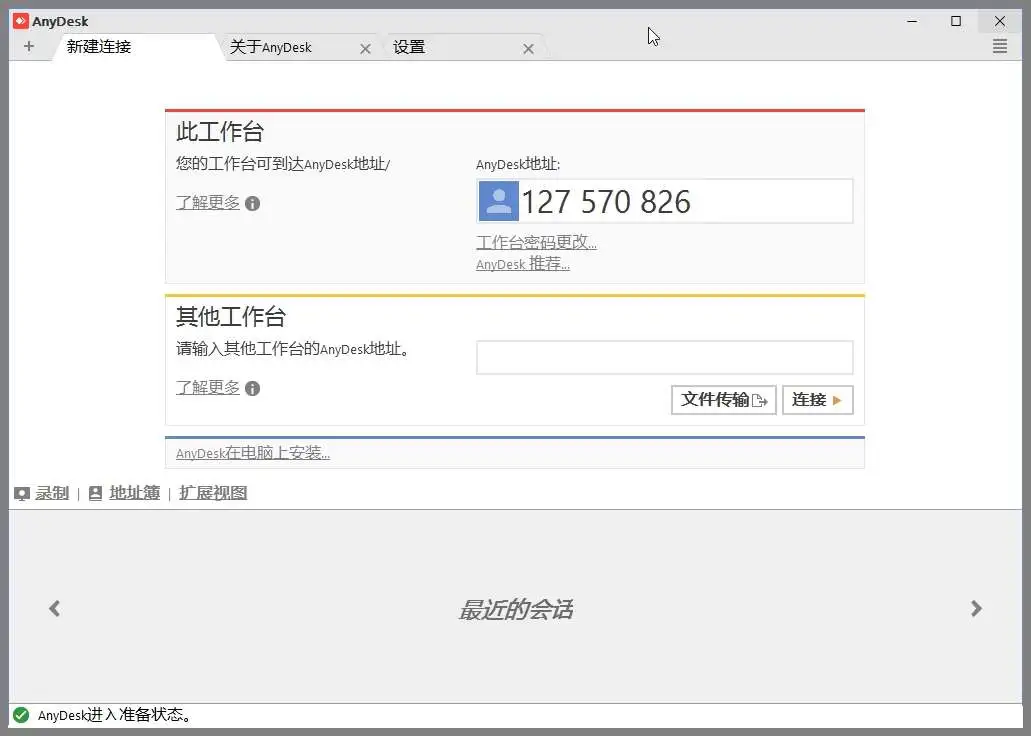Select the 扩展视图 extended view icon
Viewport: 1031px width, 736px height.
tap(212, 492)
